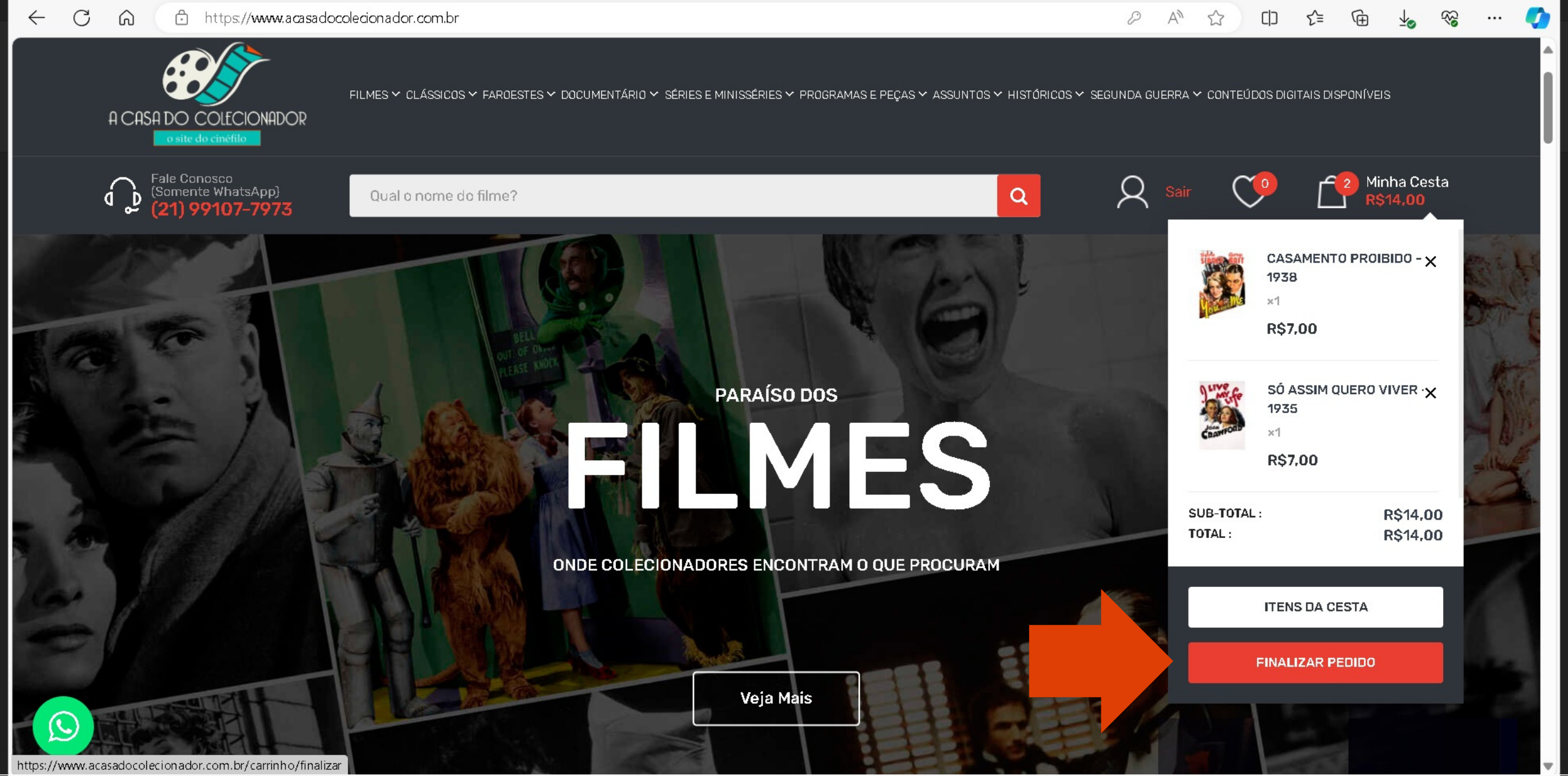1568x776 pixels.
Task: Click Sair logout link
Action: [x=1177, y=192]
